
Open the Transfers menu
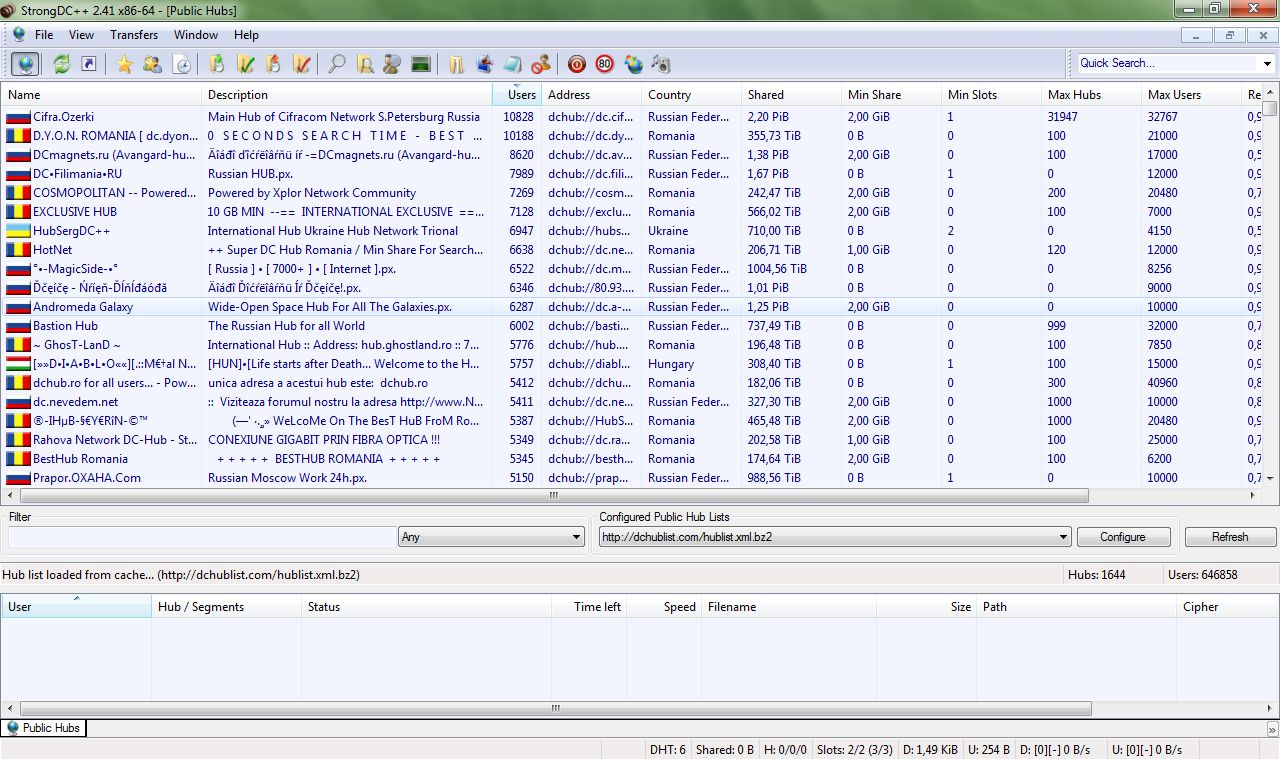coord(134,35)
